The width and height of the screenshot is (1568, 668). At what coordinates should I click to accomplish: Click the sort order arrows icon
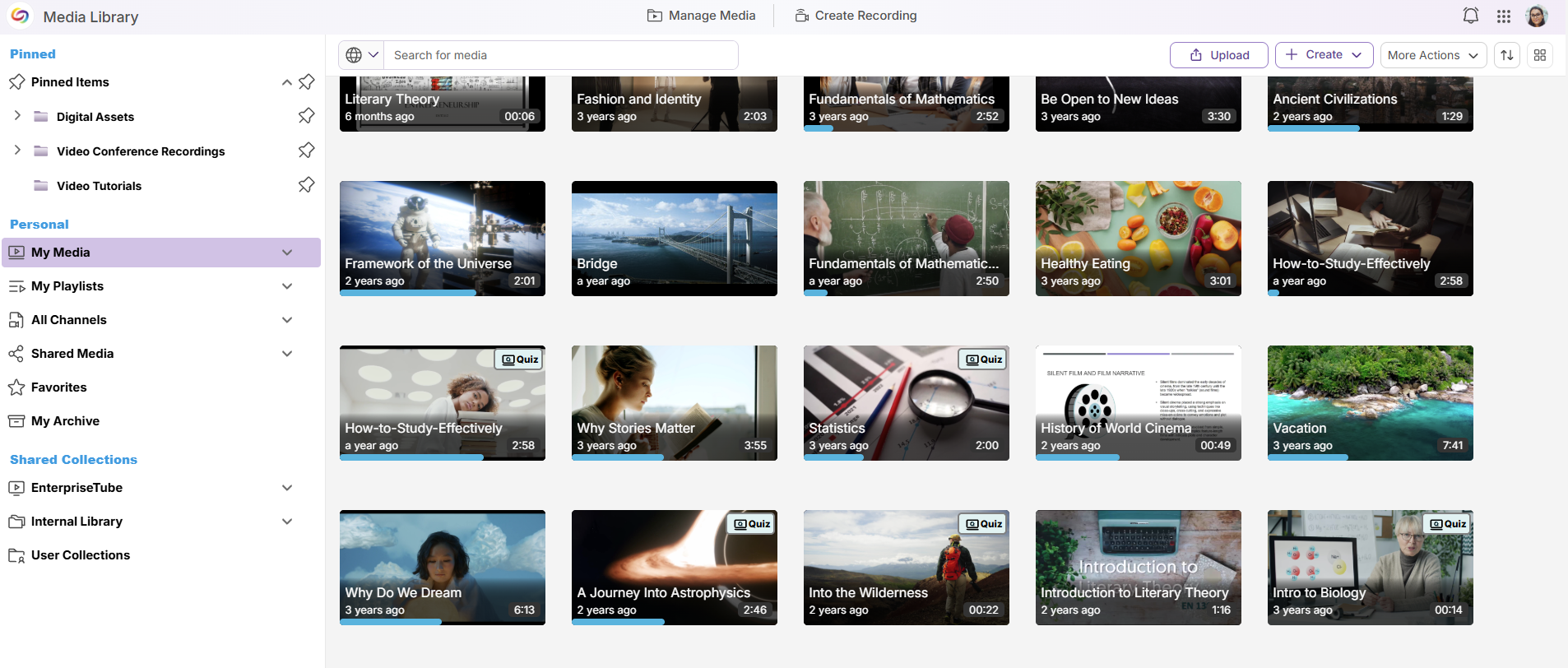coord(1507,55)
